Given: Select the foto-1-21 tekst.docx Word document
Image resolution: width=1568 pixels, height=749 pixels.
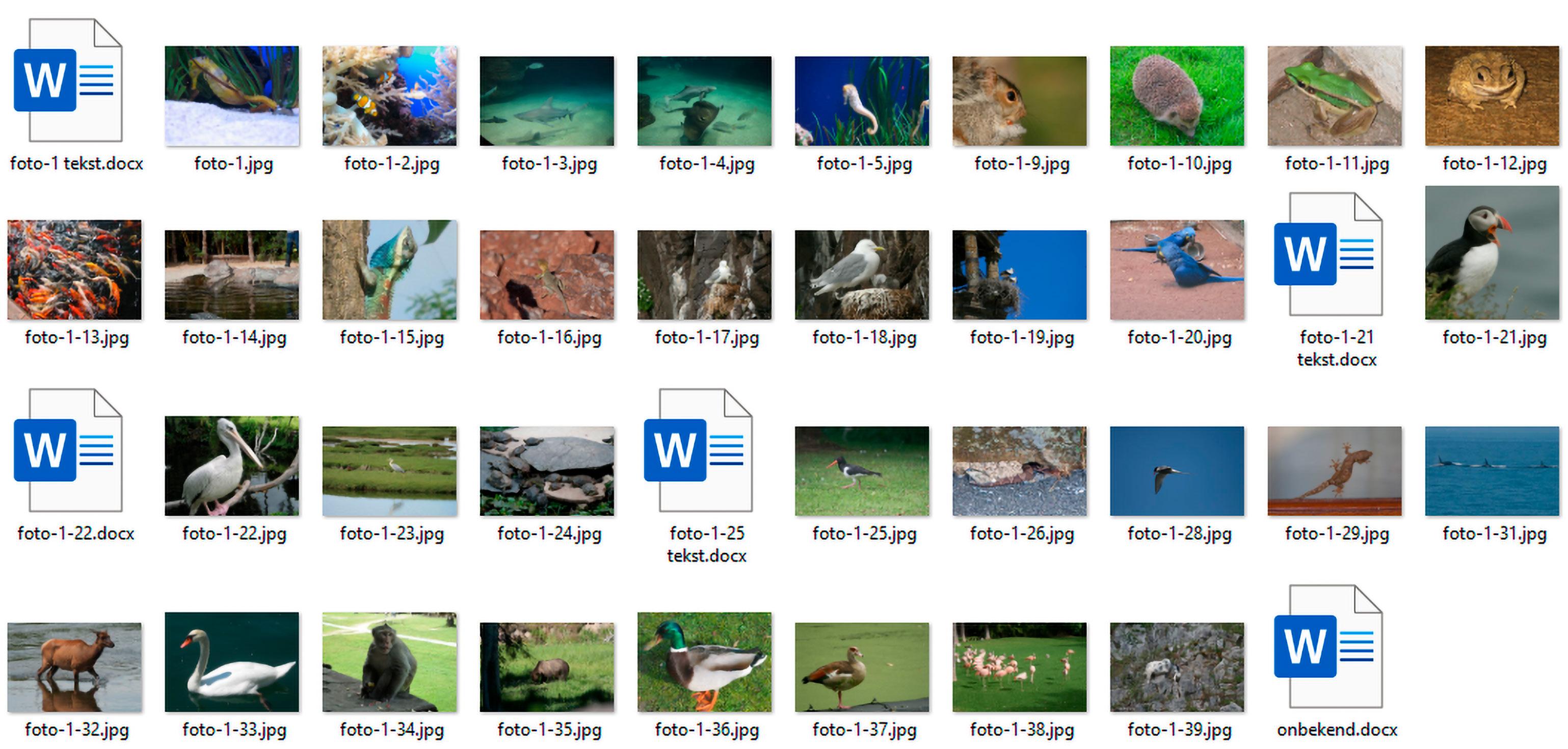Looking at the screenshot, I should pyautogui.click(x=1329, y=254).
